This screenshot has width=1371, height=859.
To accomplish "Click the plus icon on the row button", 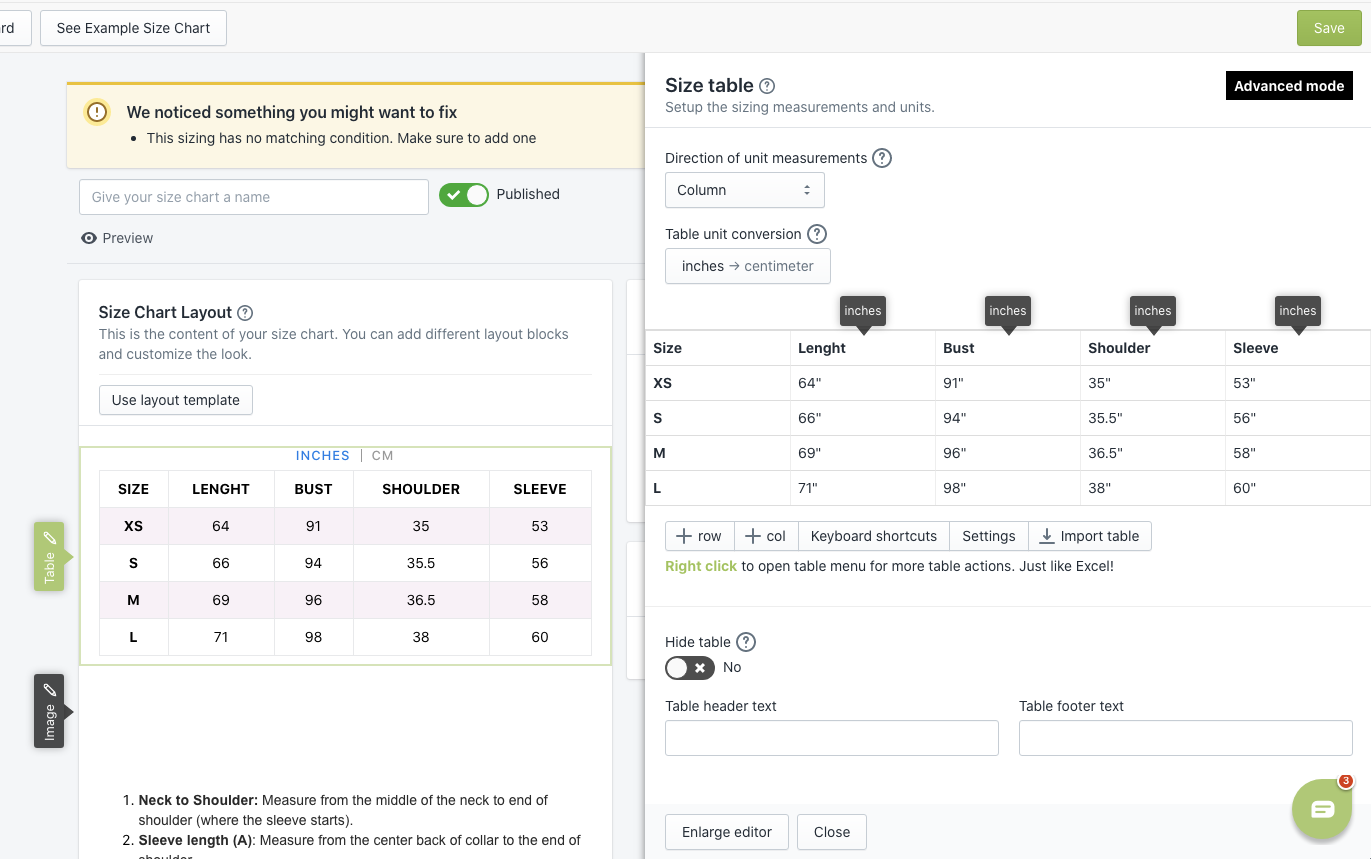I will pos(684,536).
